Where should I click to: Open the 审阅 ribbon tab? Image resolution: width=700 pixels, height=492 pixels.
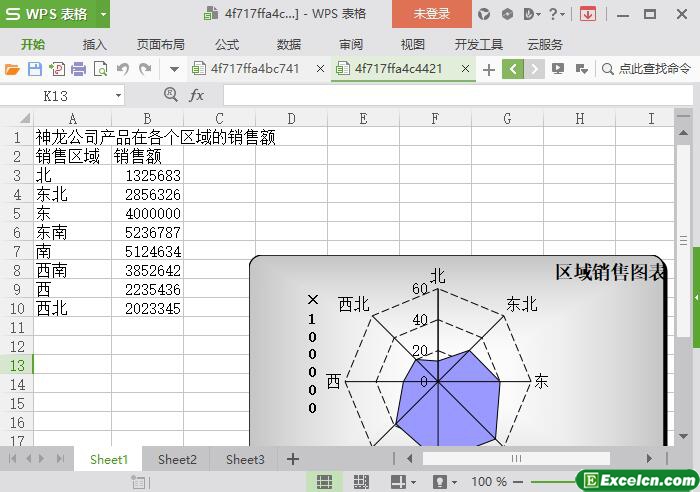tap(350, 45)
